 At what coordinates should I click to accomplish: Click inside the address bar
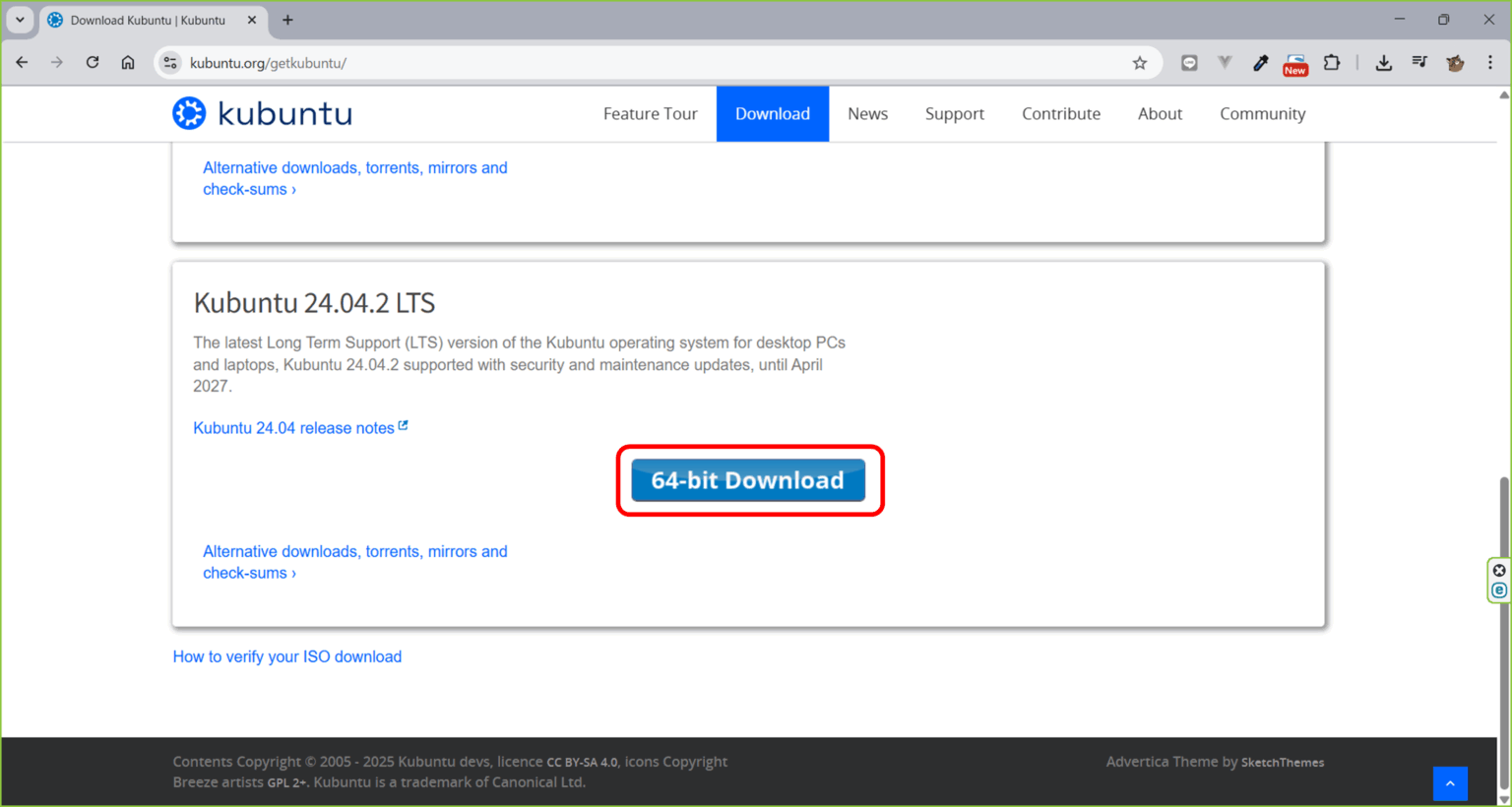[x=591, y=62]
